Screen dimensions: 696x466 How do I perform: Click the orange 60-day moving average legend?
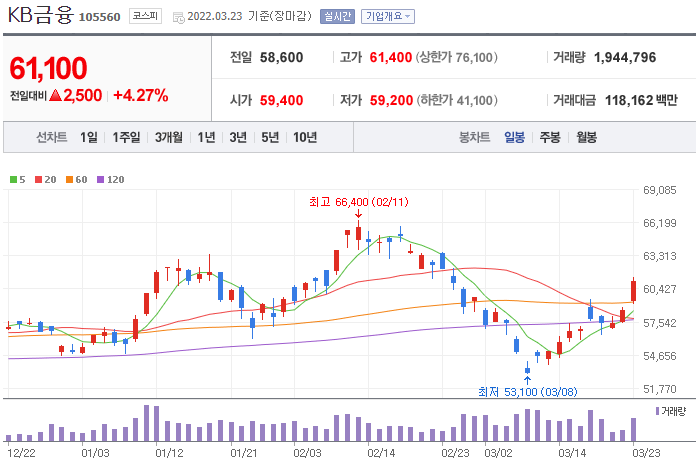[x=76, y=179]
